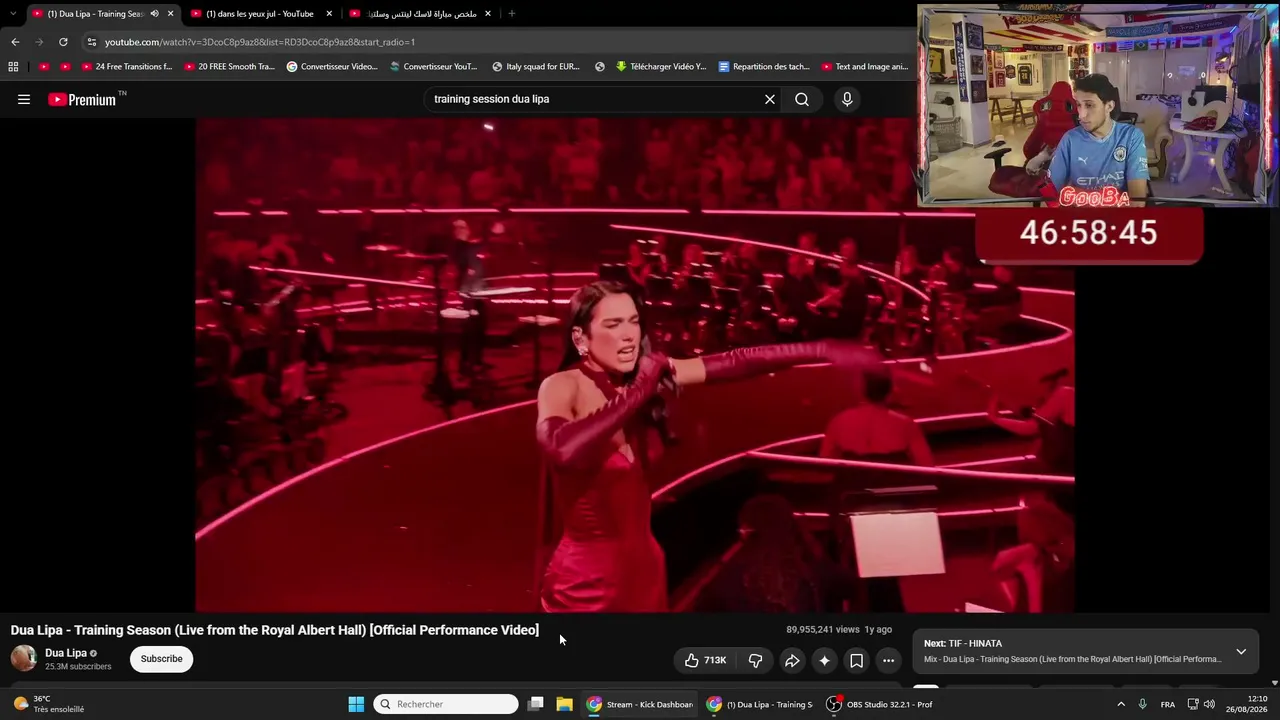
Task: Close the Arabic-titled tab
Action: [x=488, y=14]
